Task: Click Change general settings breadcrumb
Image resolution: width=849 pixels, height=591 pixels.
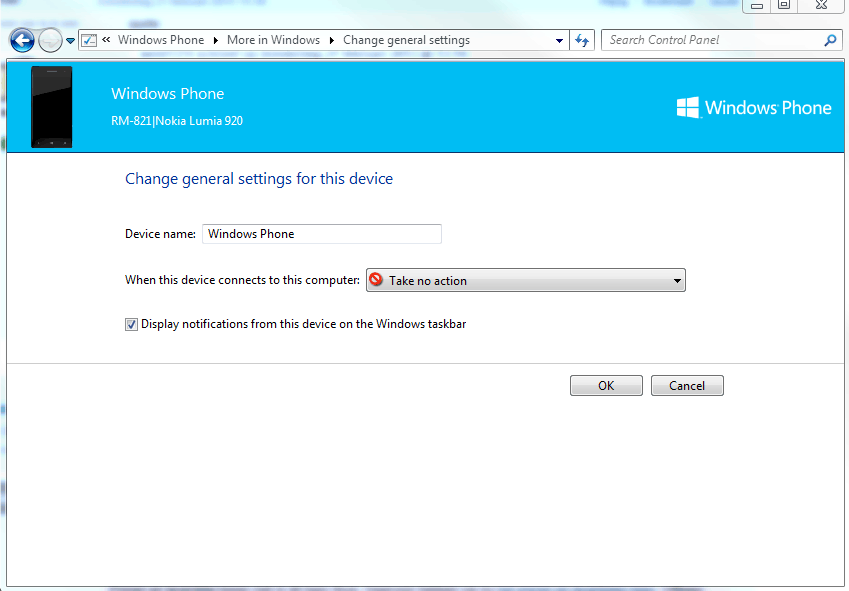Action: (x=407, y=40)
